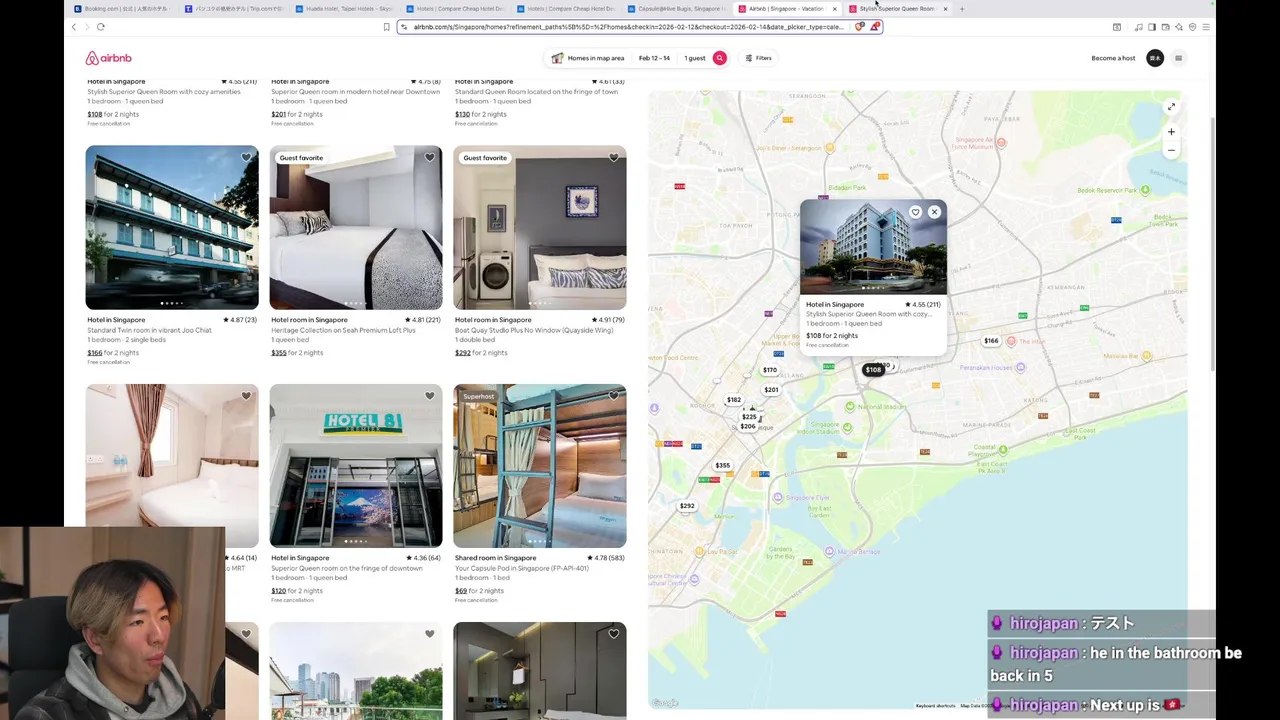Wishlist the Boat Quay Studio listing
The height and width of the screenshot is (720, 1280).
(614, 158)
